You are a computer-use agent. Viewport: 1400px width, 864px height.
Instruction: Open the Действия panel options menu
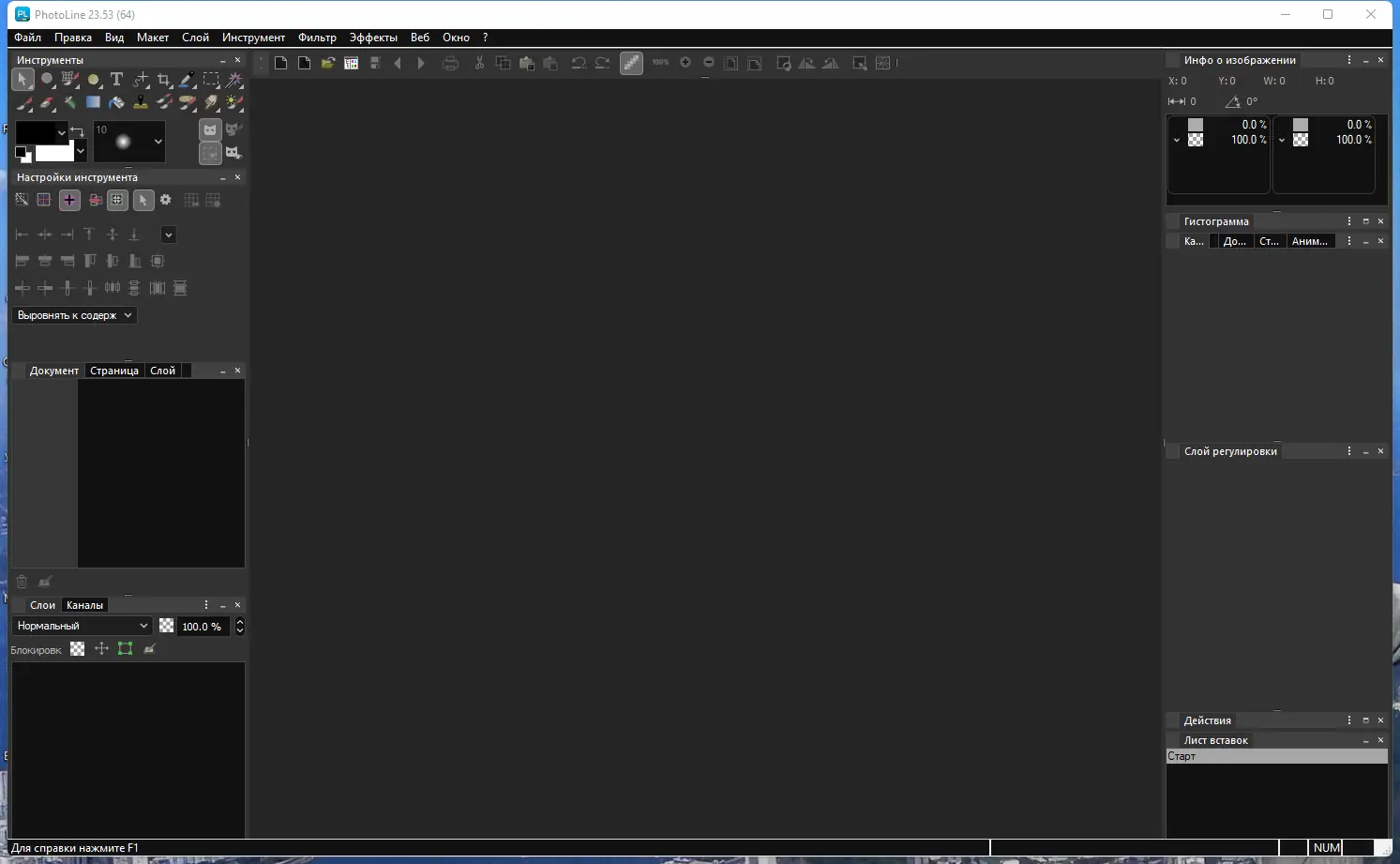click(1349, 720)
